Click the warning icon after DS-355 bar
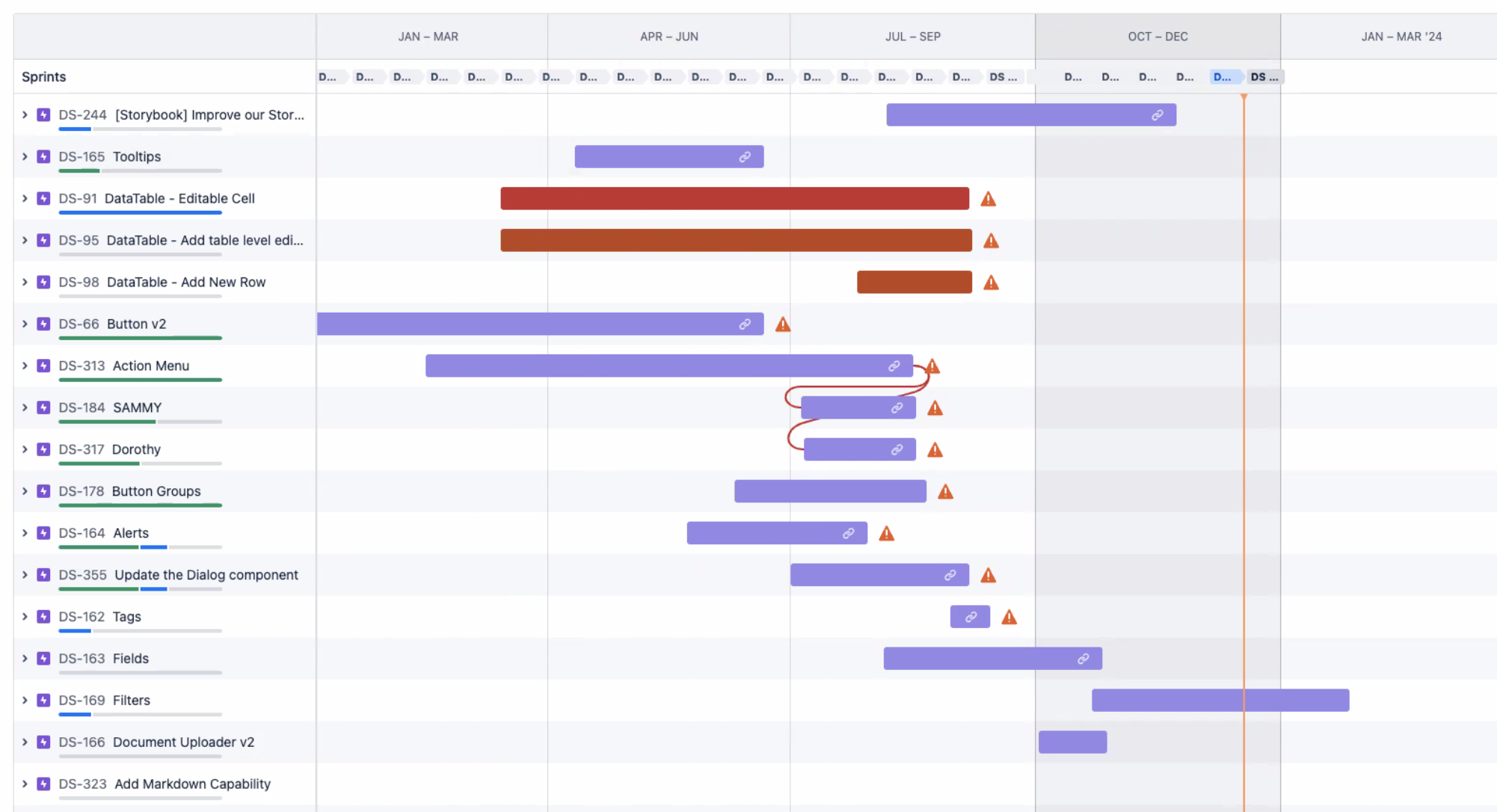1497x812 pixels. pyautogui.click(x=989, y=575)
